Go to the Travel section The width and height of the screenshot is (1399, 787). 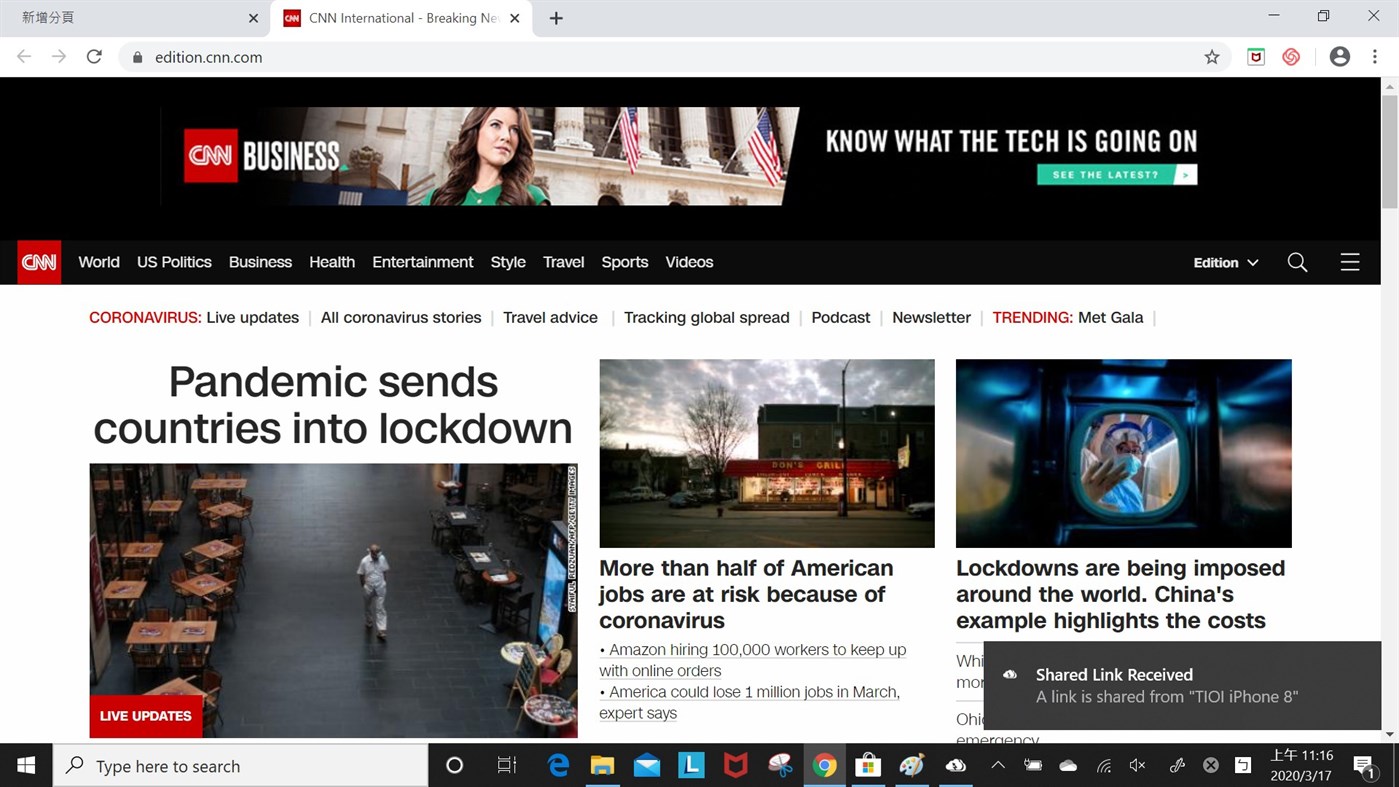click(x=564, y=262)
